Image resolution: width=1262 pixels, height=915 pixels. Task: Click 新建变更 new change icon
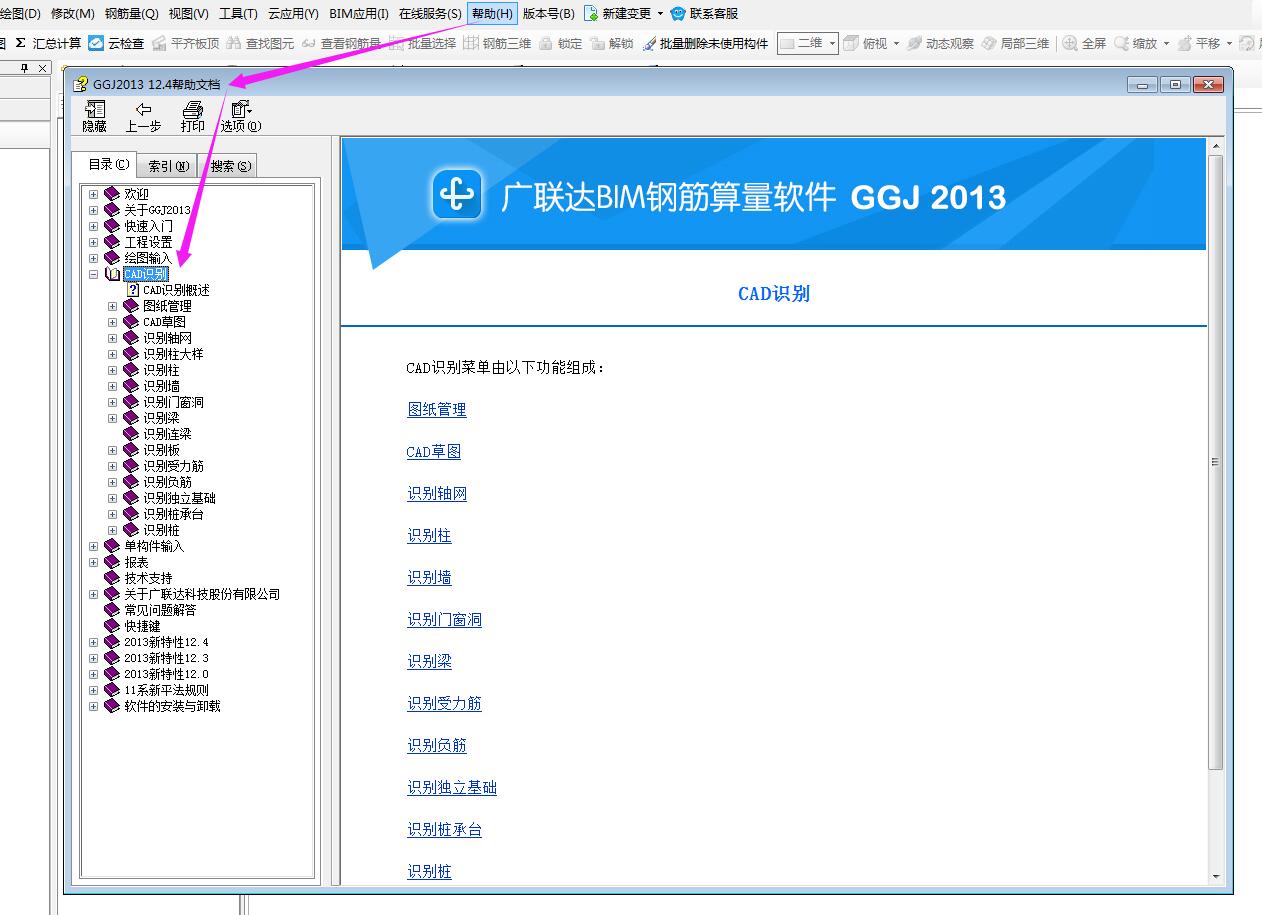click(591, 13)
